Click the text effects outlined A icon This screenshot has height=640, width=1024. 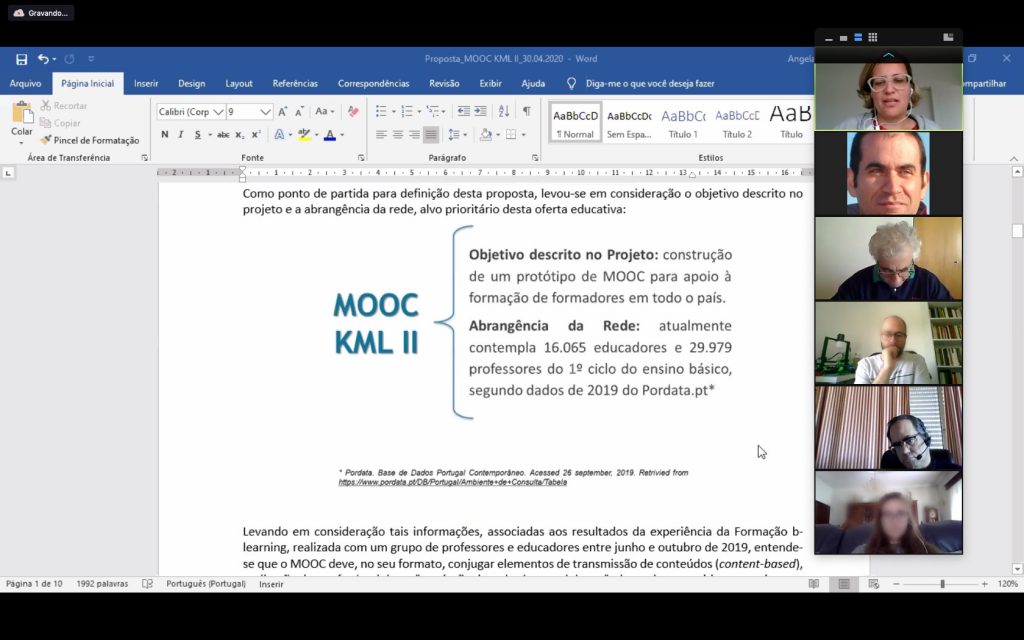[279, 135]
